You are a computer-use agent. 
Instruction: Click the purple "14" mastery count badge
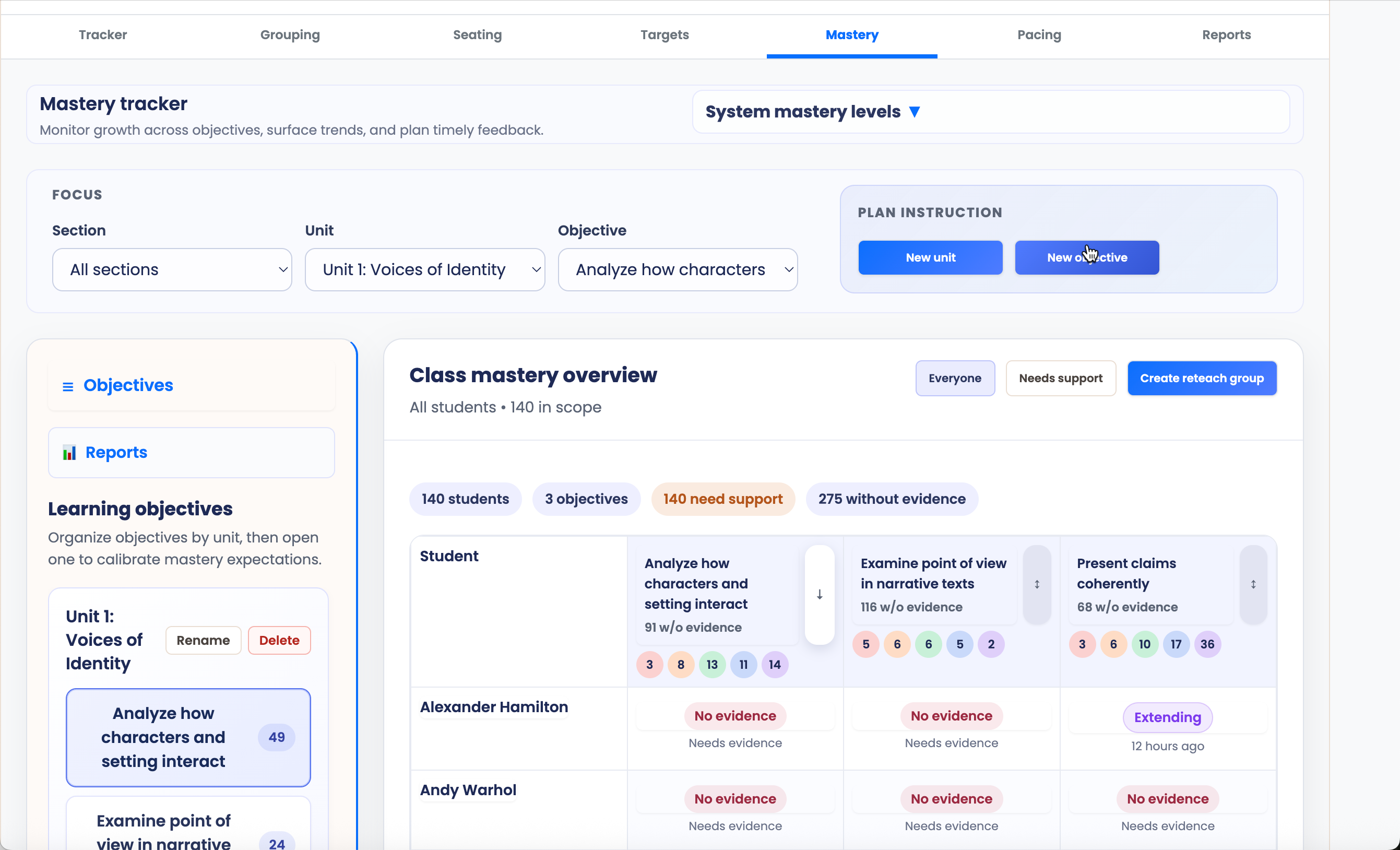click(775, 664)
